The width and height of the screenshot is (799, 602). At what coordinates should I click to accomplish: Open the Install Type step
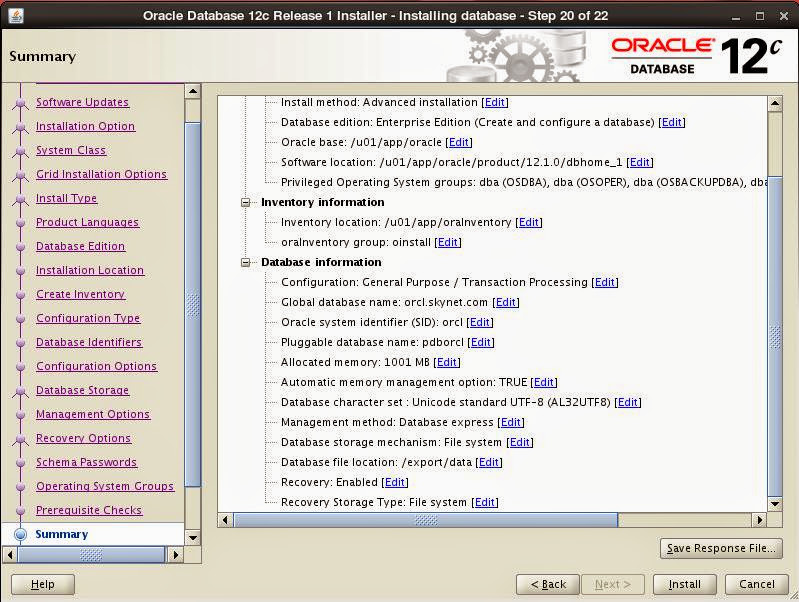pos(66,198)
